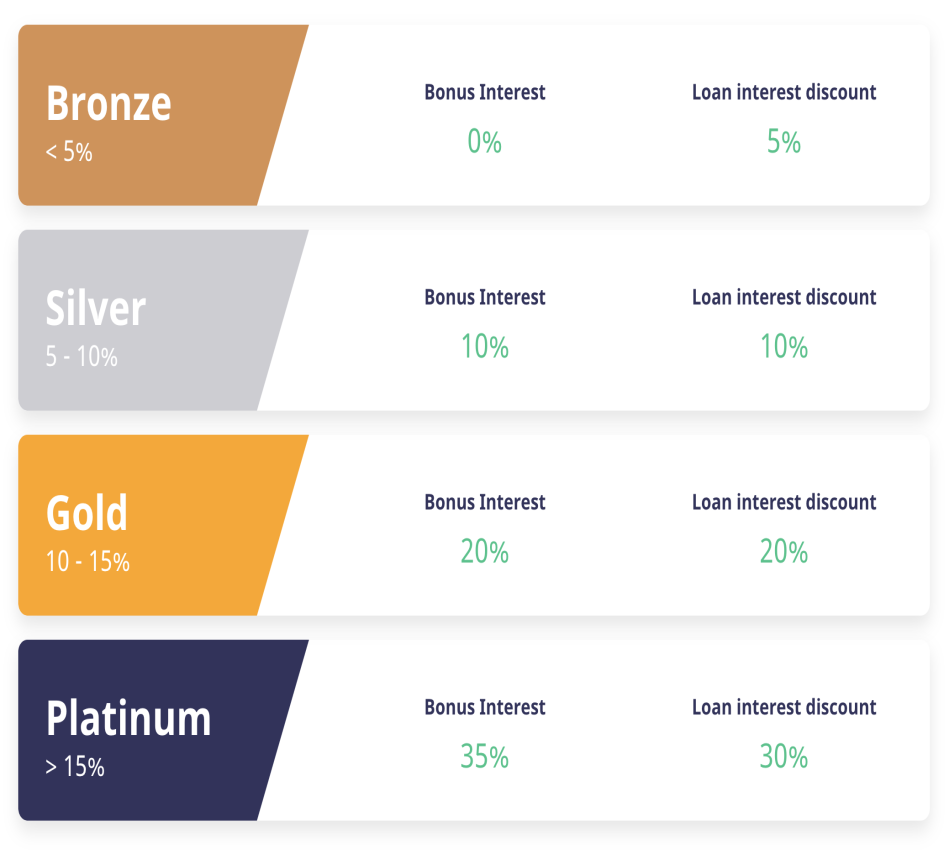This screenshot has height=855, width=949.
Task: Click the Platinum tier heading
Action: tap(129, 719)
